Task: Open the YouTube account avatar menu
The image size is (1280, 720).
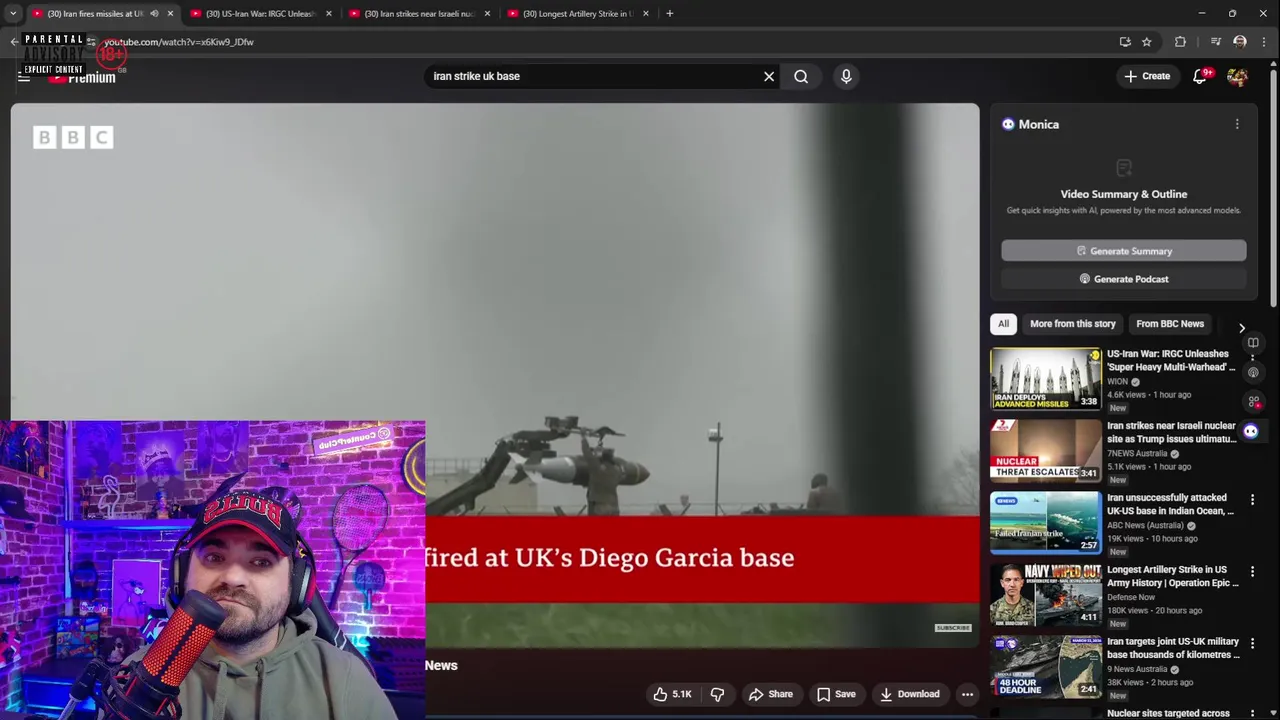Action: pos(1238,77)
